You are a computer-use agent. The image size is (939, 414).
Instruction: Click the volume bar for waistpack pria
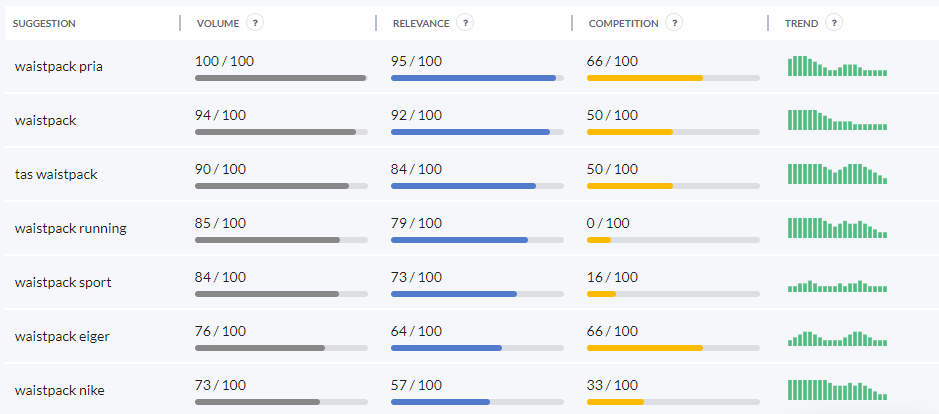281,77
